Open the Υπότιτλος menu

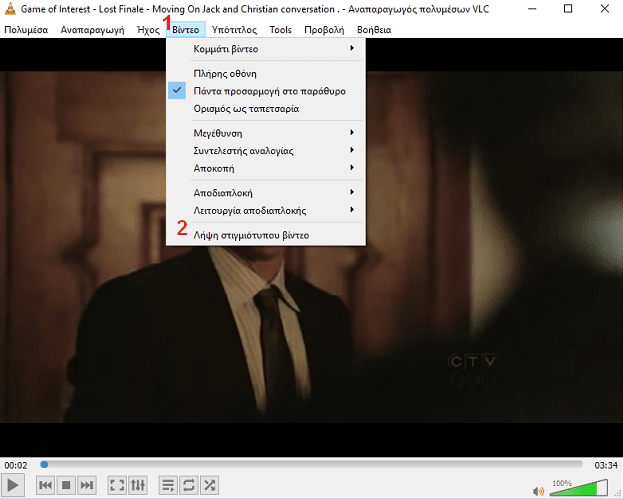pos(234,30)
